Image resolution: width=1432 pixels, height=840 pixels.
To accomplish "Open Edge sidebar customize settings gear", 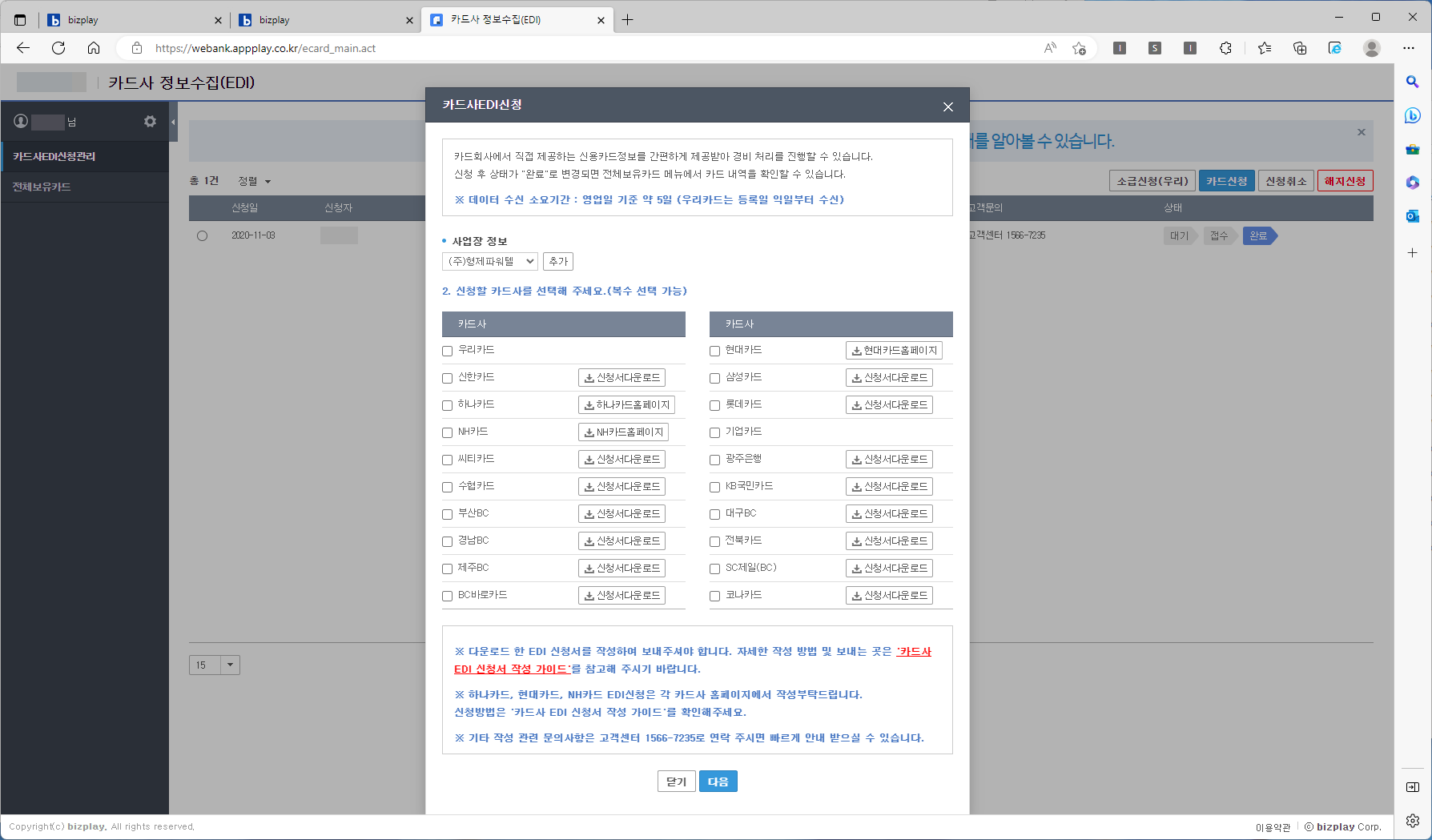I will (1413, 821).
